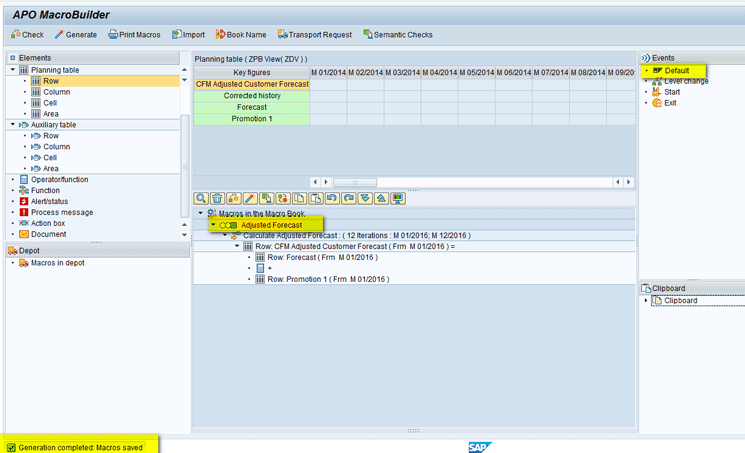The image size is (745, 453).
Task: Collapse the Auxiliary table tree node
Action: (12, 125)
